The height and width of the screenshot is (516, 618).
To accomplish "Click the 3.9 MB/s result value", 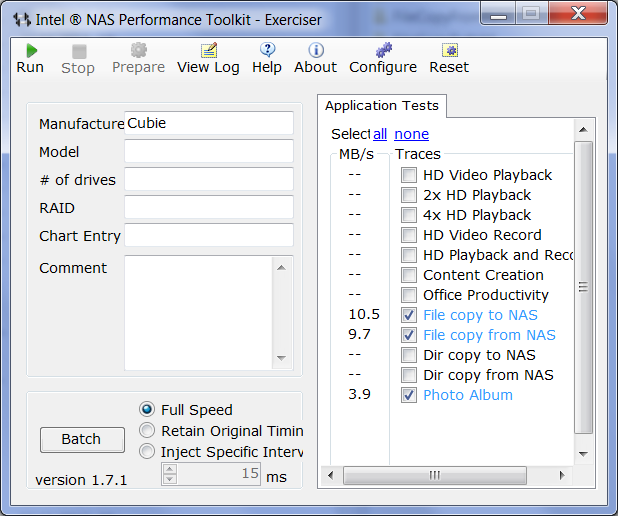I will click(359, 394).
